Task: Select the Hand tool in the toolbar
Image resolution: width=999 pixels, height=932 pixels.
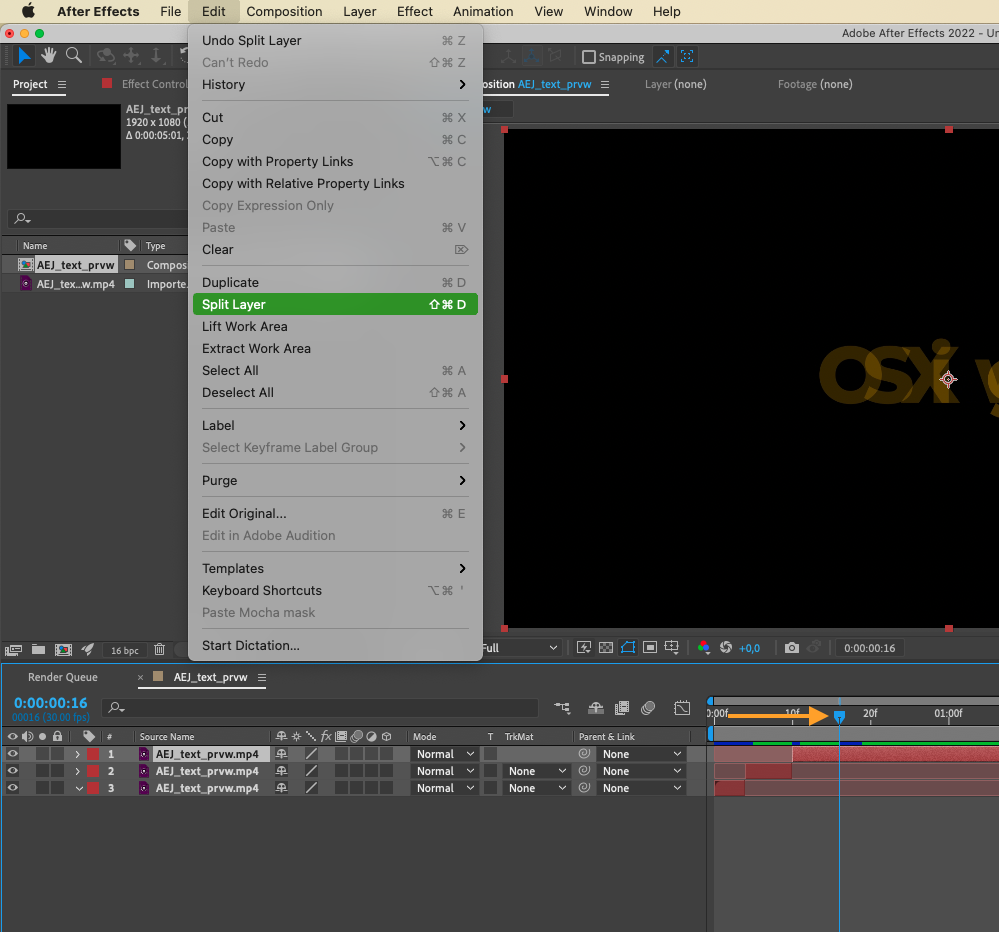Action: tap(48, 56)
